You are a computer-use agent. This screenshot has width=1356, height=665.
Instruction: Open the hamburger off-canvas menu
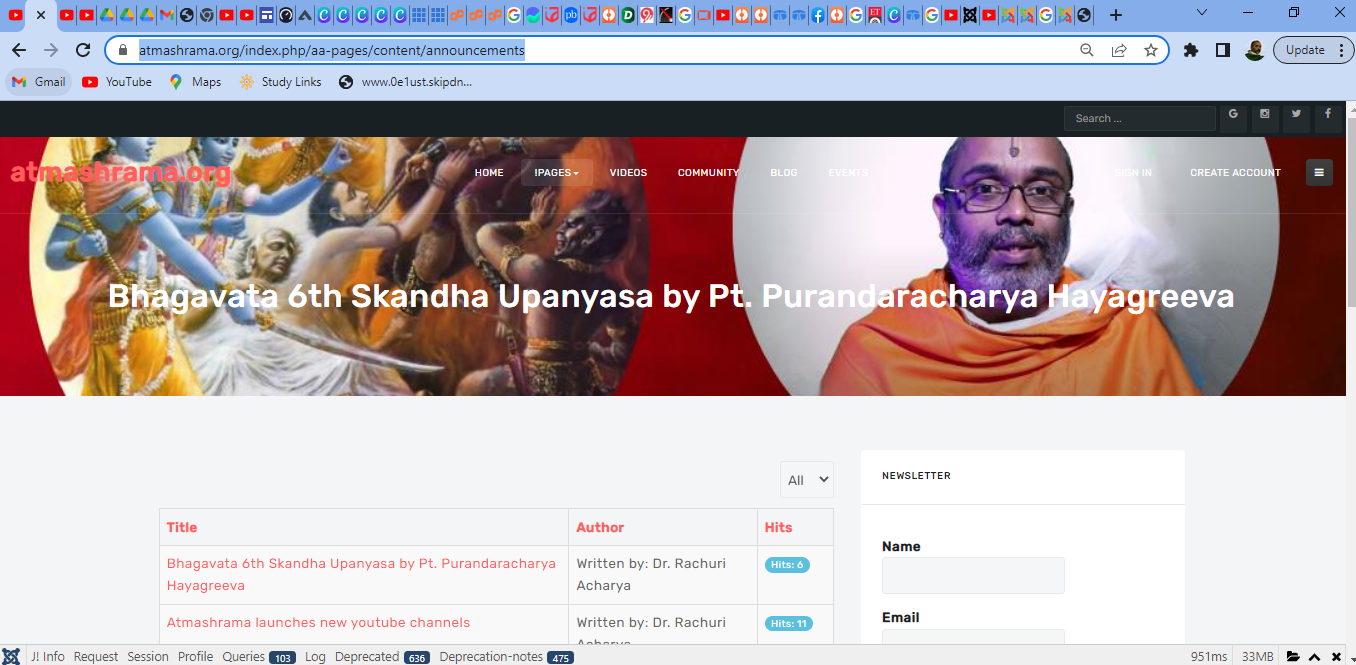tap(1319, 172)
